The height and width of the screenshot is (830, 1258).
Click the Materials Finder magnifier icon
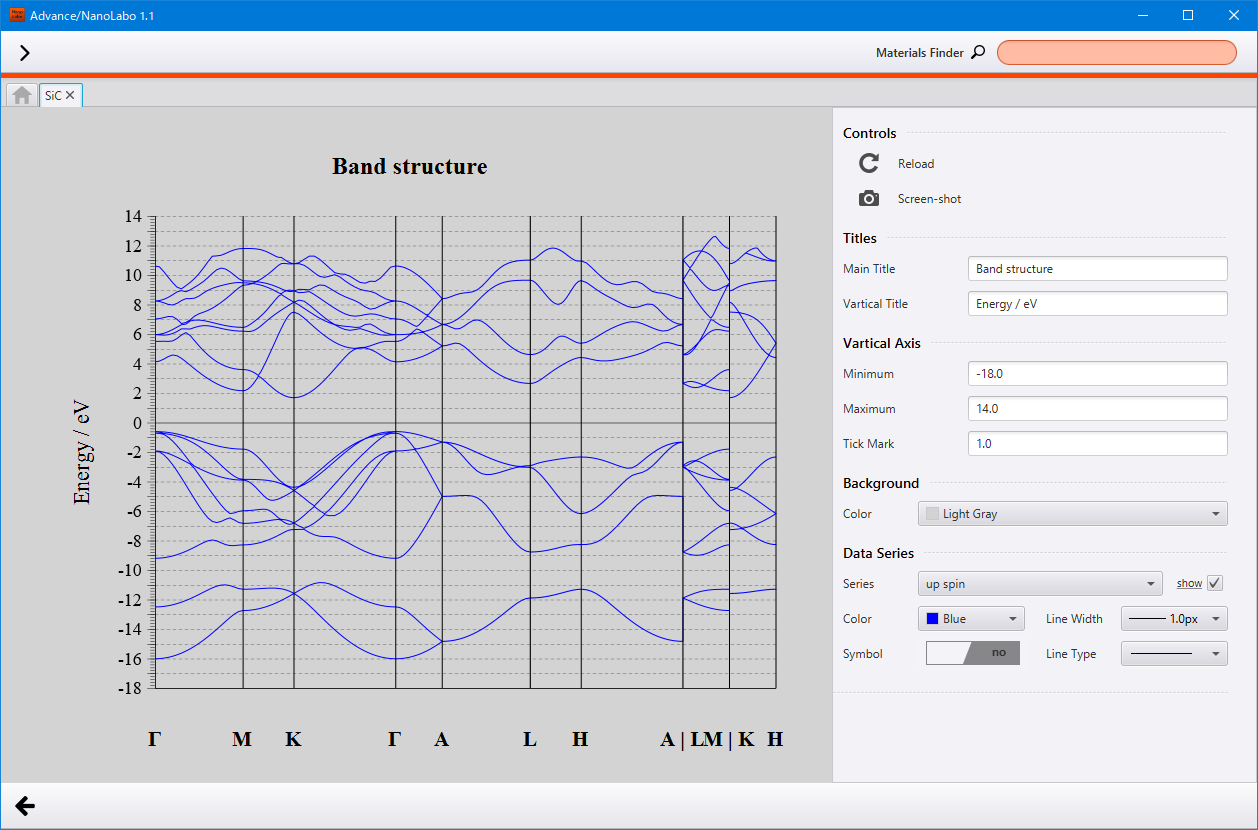pos(978,52)
